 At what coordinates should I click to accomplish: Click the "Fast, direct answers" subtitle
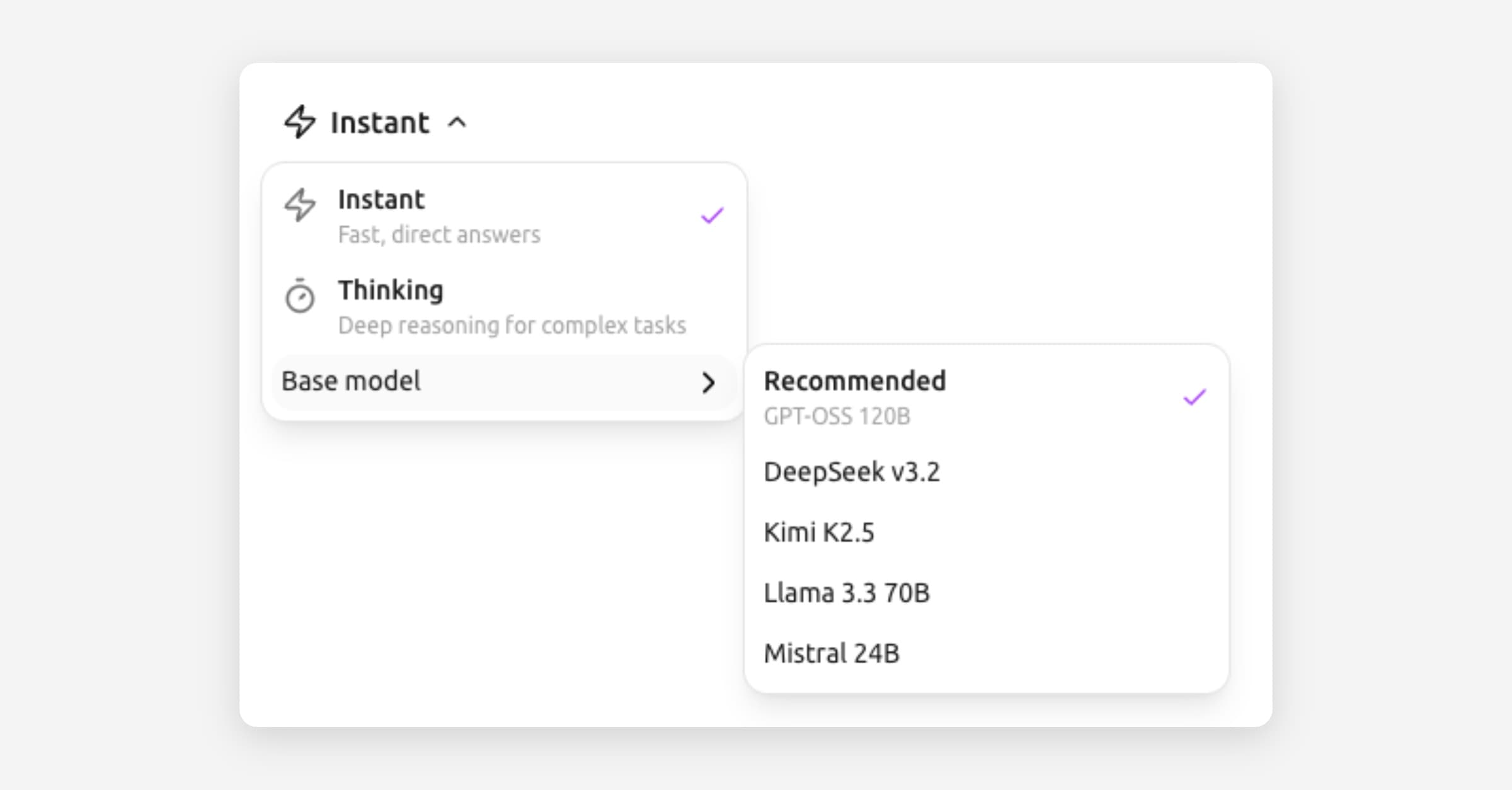click(439, 235)
